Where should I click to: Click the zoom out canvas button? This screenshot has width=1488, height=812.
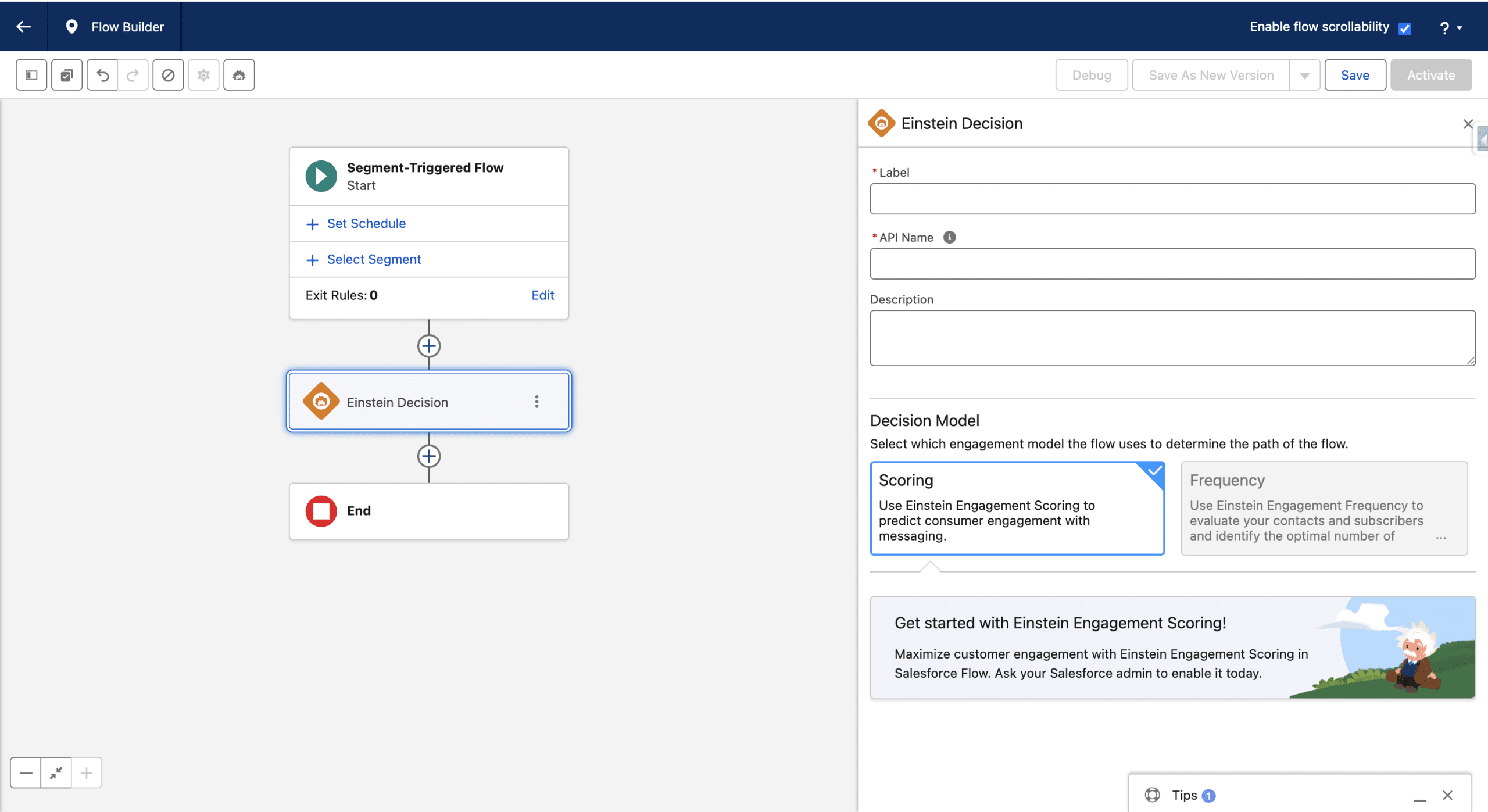(x=26, y=773)
